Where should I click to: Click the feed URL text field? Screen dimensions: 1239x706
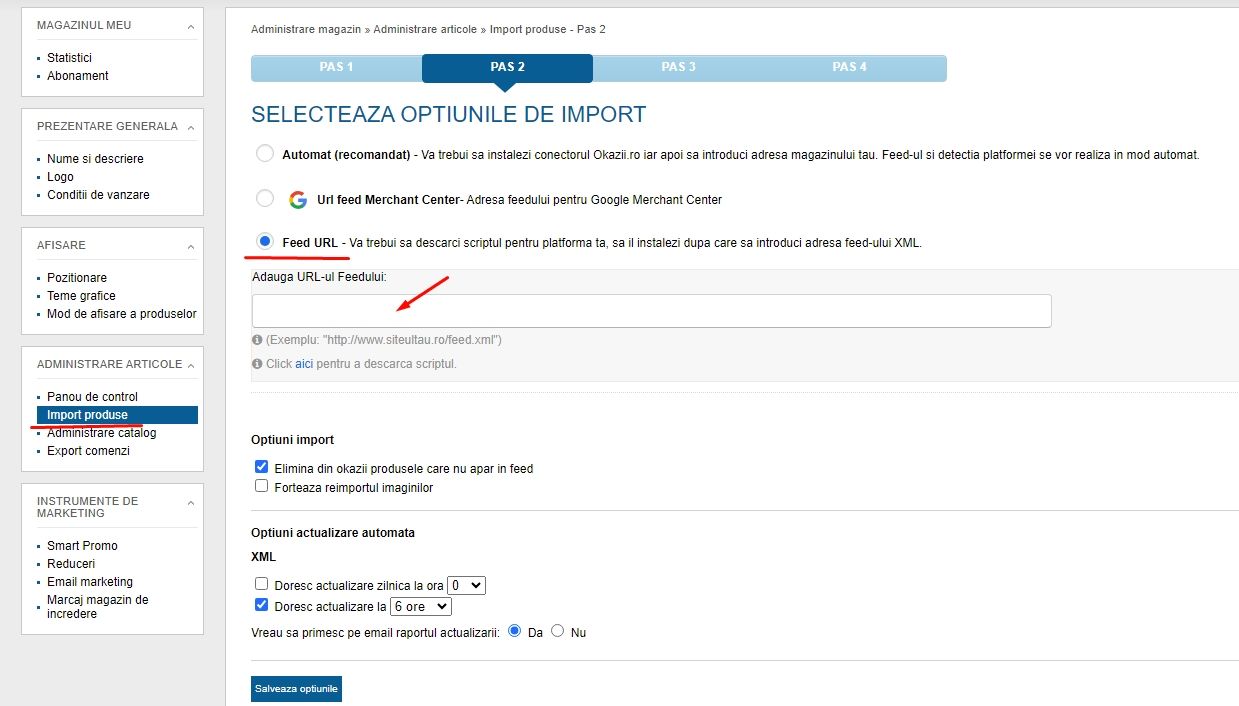[651, 311]
